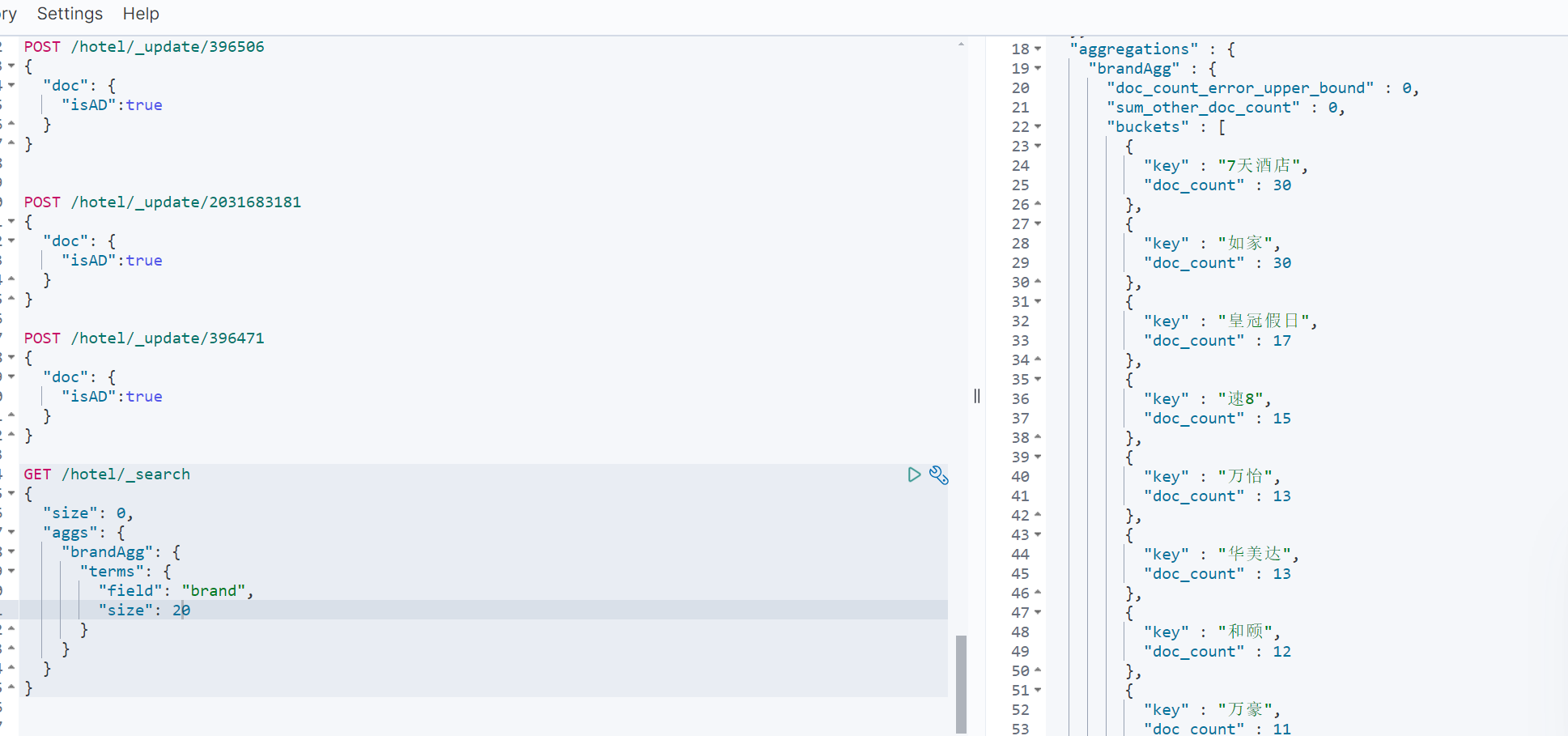
Task: Click the doc_count value 15
Action: [x=1282, y=419]
